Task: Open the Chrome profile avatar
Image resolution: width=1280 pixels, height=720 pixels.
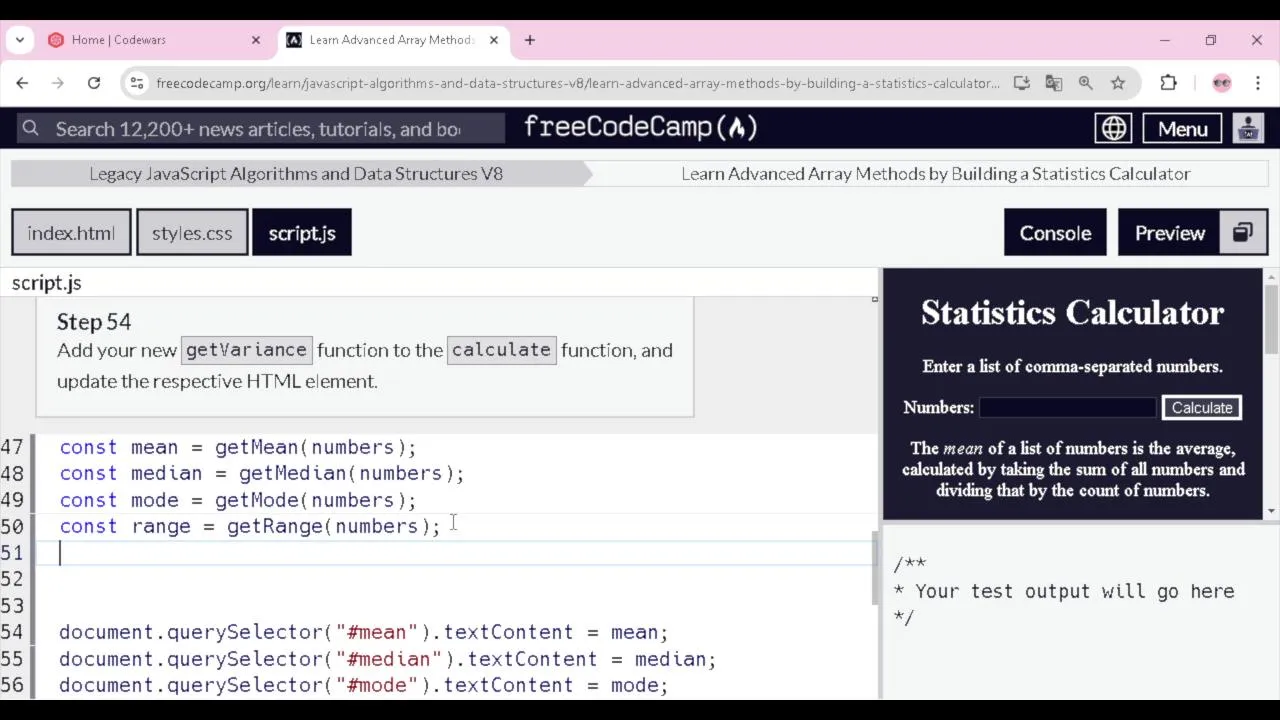Action: point(1221,83)
